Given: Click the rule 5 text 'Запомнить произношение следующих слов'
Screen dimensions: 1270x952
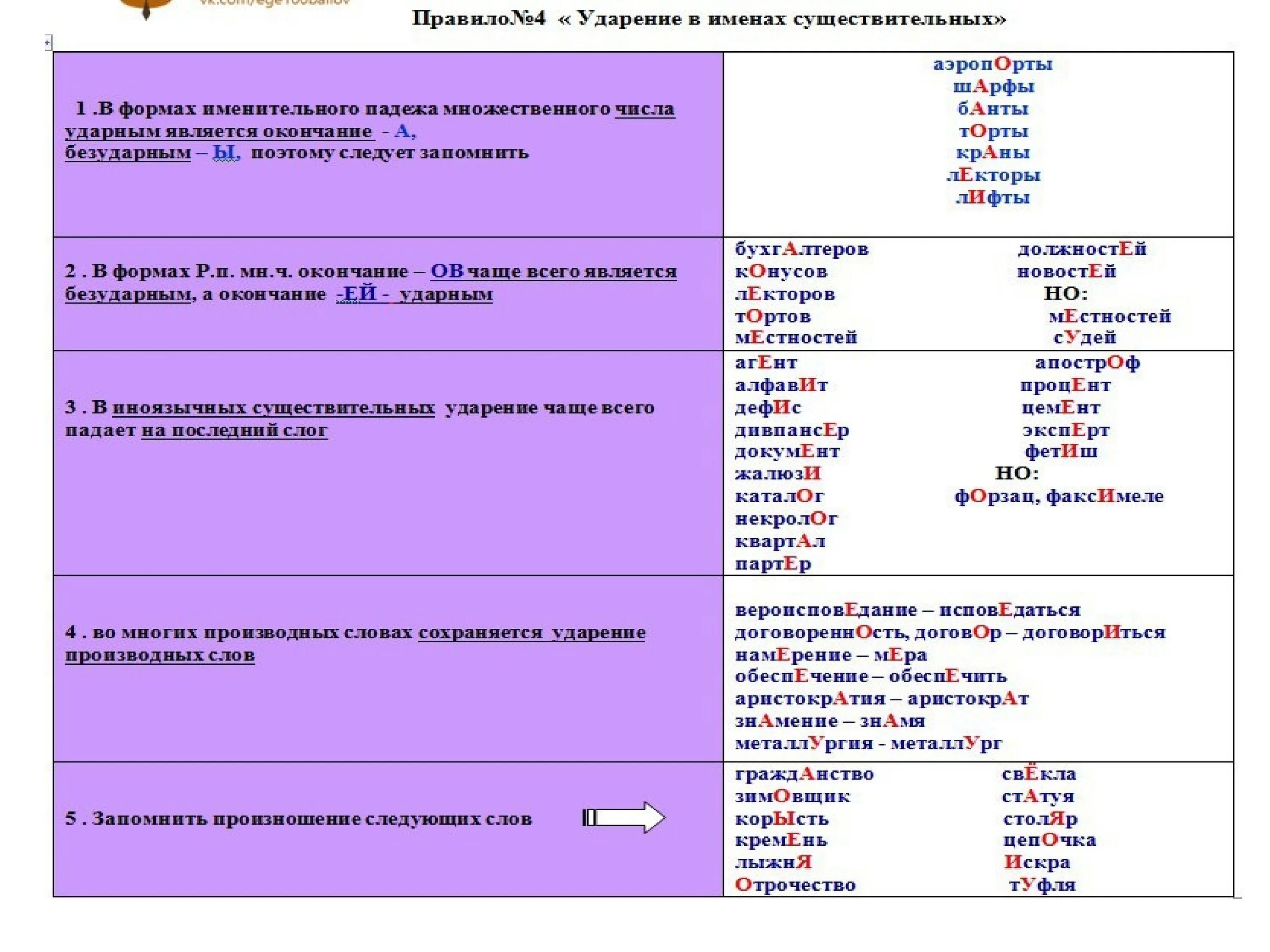Looking at the screenshot, I should pyautogui.click(x=298, y=818).
